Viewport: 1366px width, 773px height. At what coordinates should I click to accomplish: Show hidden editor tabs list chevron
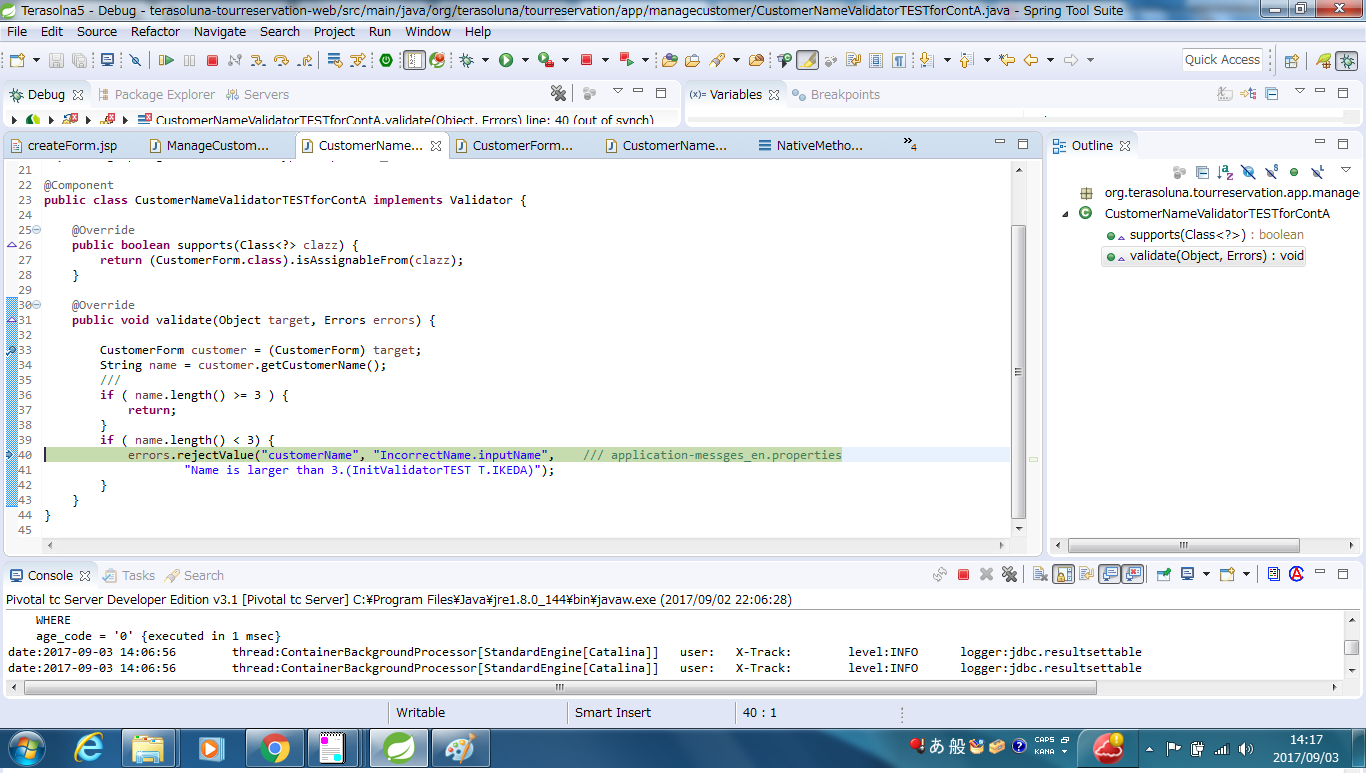[910, 144]
